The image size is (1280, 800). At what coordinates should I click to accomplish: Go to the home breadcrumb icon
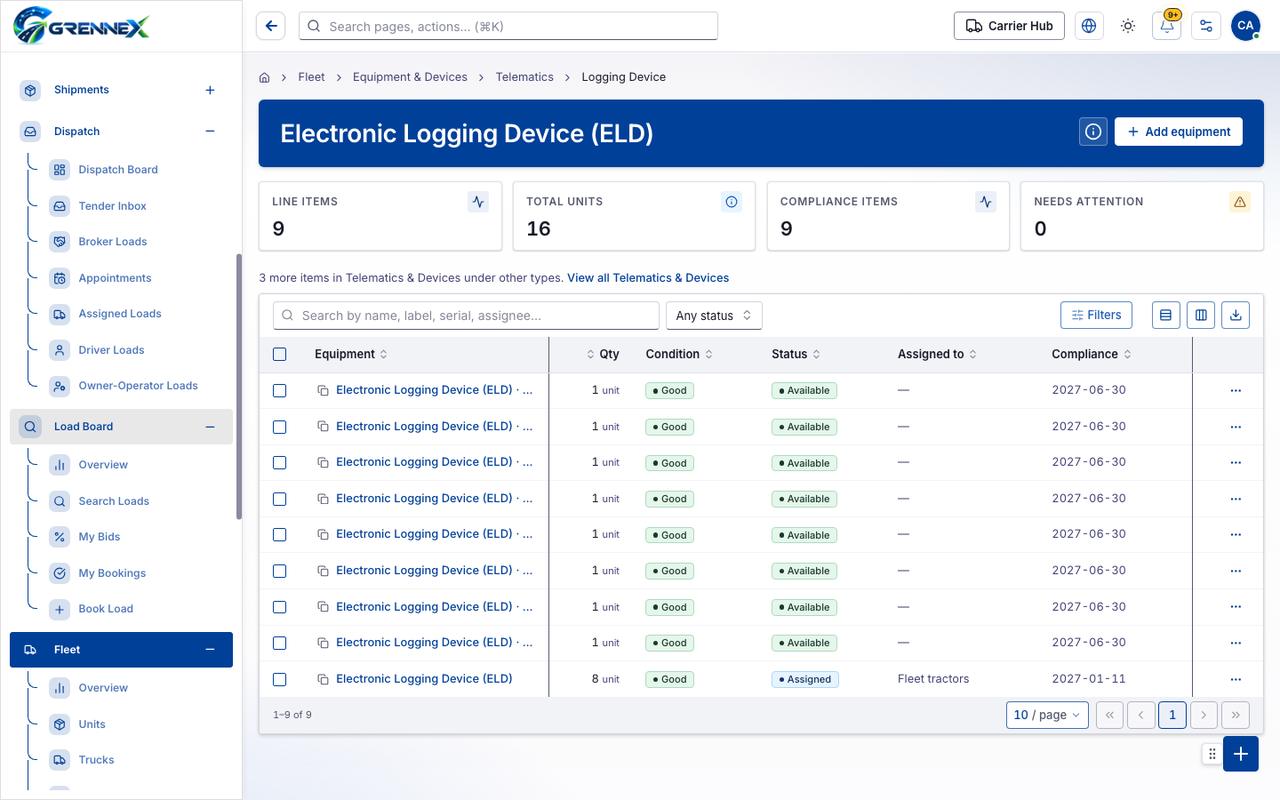pos(265,77)
